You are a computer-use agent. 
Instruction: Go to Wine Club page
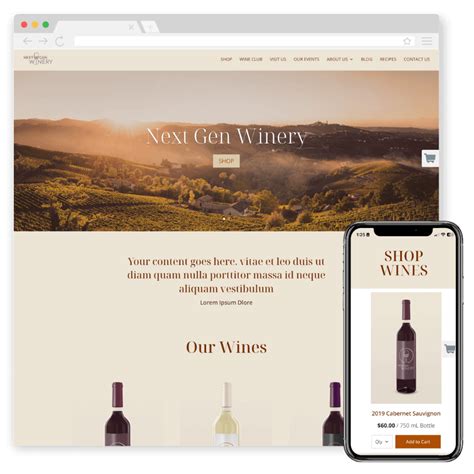251,59
